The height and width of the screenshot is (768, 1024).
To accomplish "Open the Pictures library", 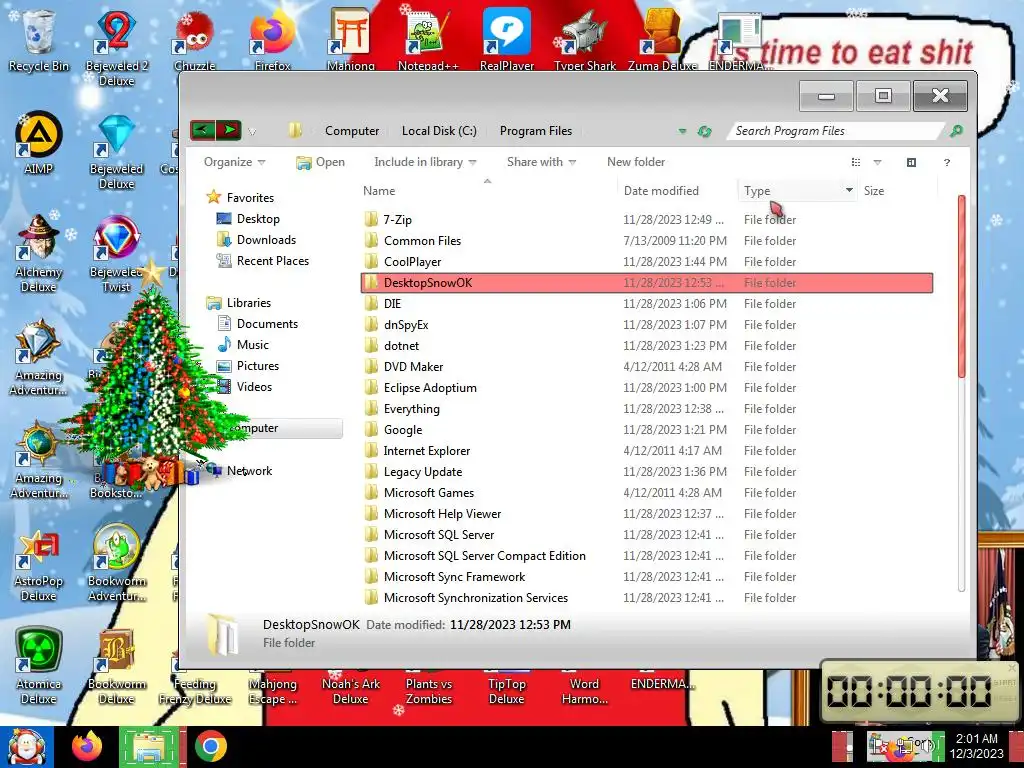I will click(248, 366).
